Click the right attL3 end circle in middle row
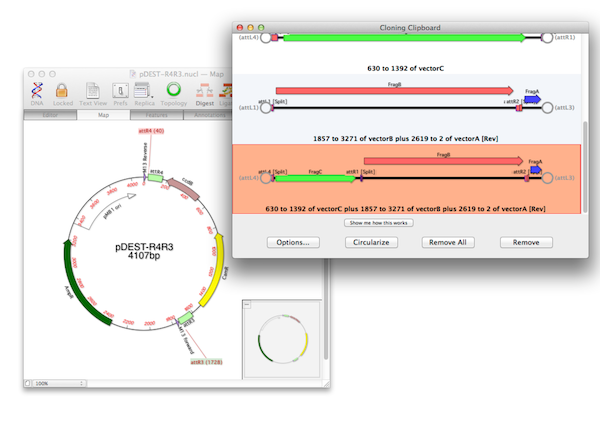Screen dimensions: 600x438 coord(547,108)
